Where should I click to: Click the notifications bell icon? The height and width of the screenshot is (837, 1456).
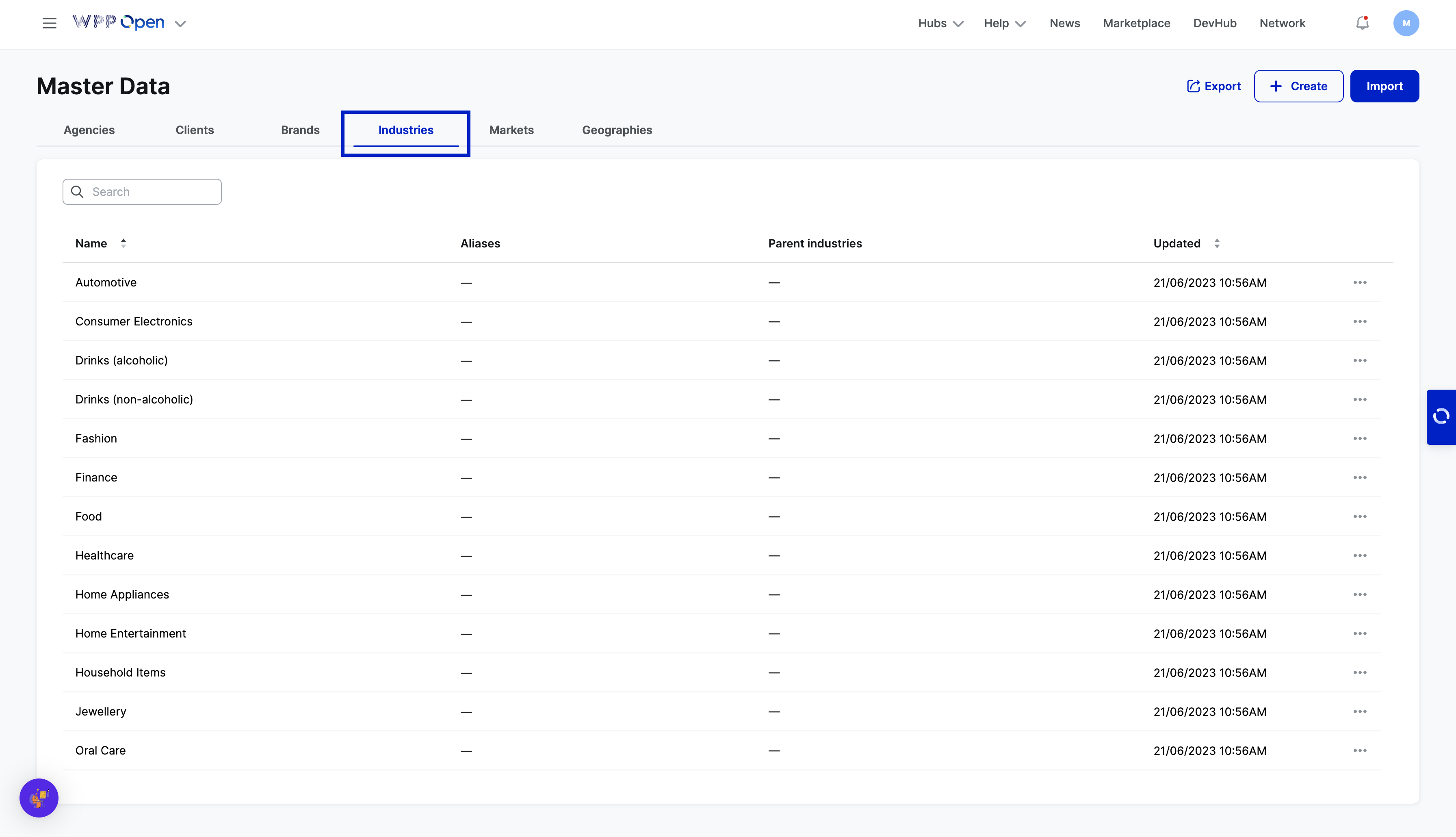[x=1362, y=23]
